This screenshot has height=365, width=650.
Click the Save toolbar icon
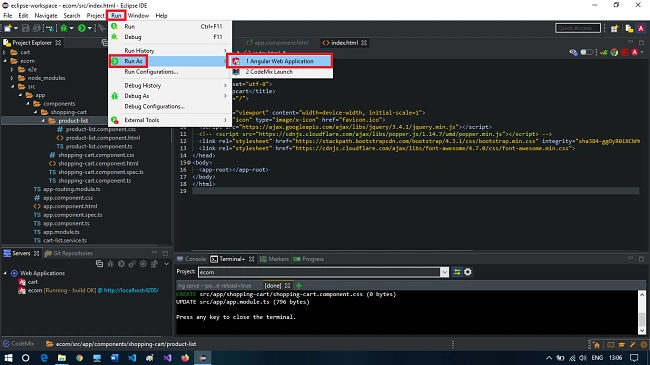26,28
